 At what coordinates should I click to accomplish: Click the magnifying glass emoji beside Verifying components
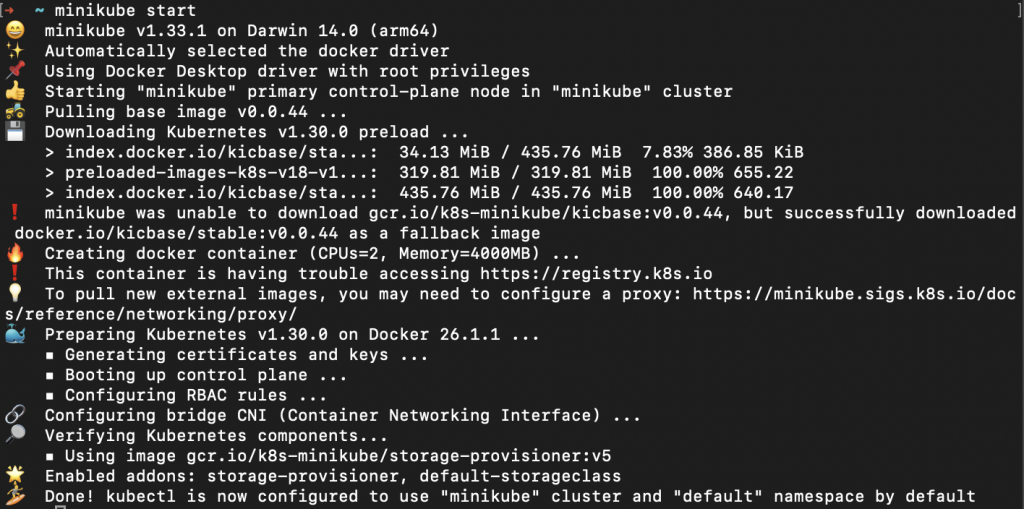pyautogui.click(x=14, y=436)
